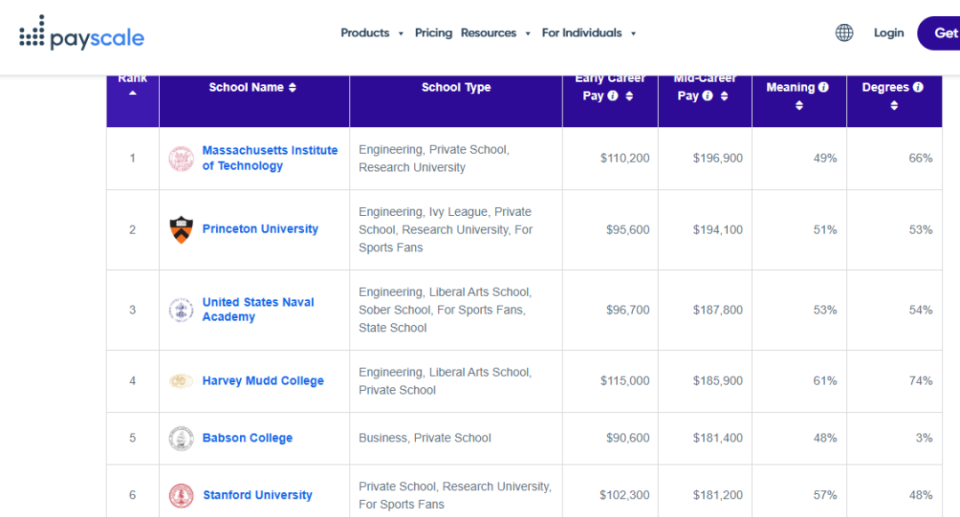Image resolution: width=960 pixels, height=517 pixels.
Task: Select Naval Academy early pay $96,700
Action: click(628, 310)
